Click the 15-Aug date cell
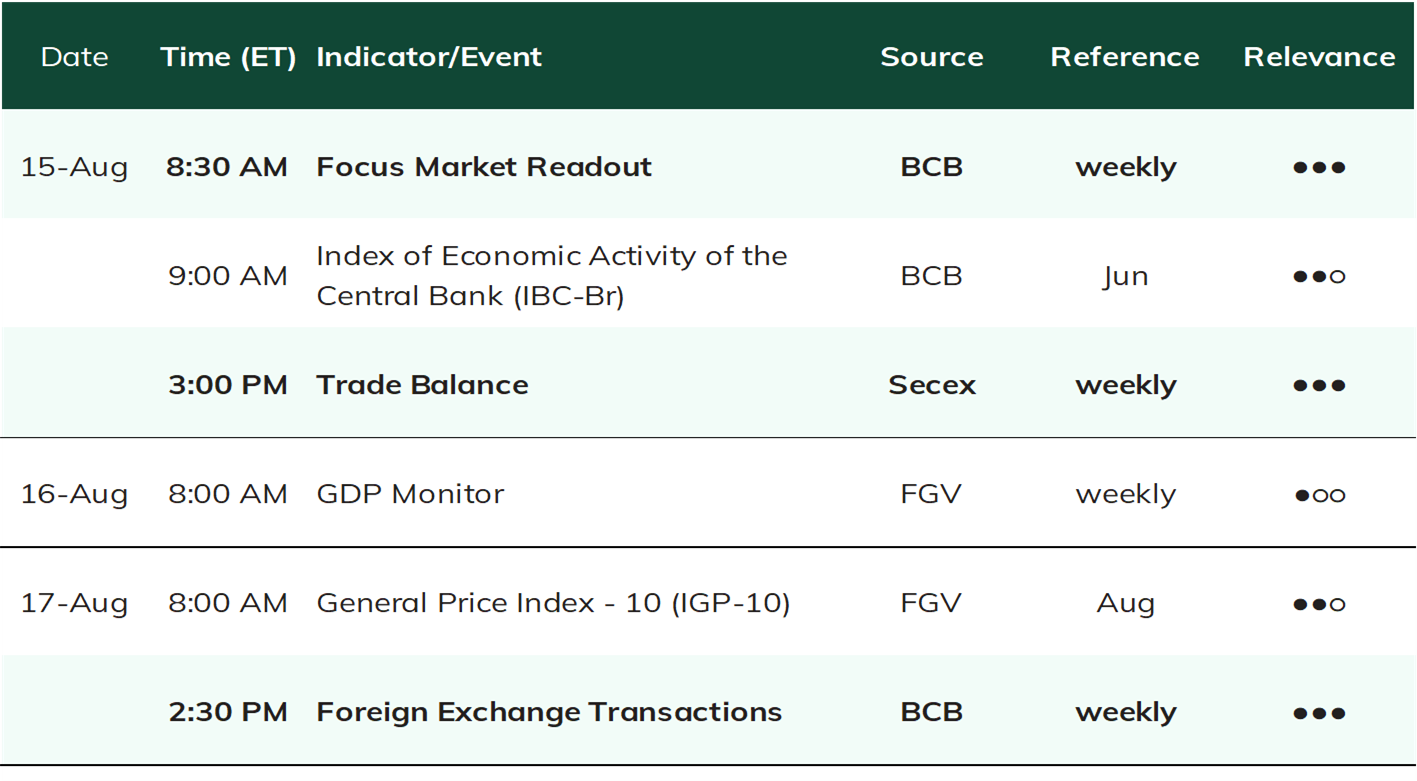Image resolution: width=1417 pixels, height=781 pixels. coord(74,167)
